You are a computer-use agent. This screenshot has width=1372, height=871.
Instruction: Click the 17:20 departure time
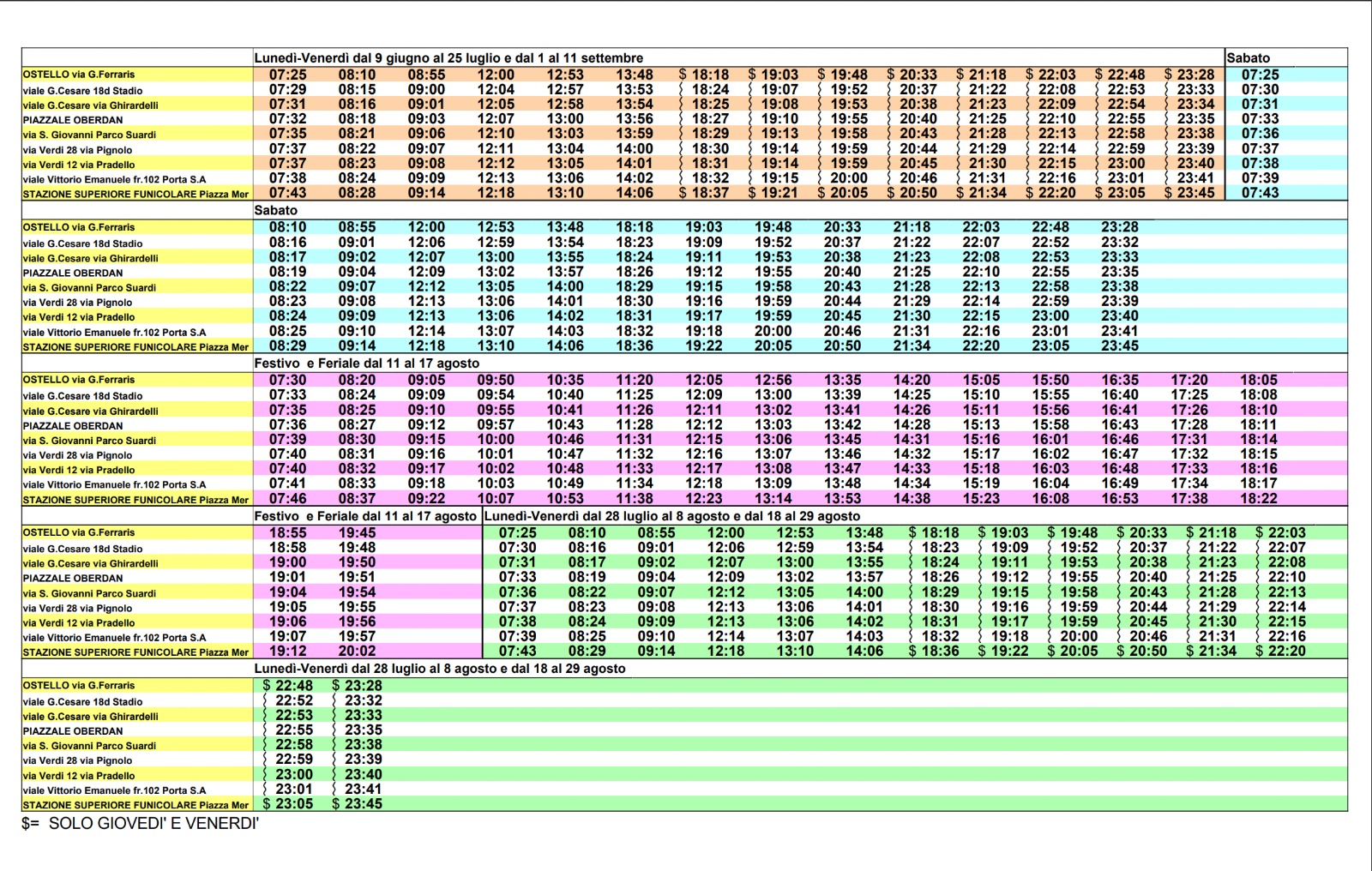[1189, 381]
